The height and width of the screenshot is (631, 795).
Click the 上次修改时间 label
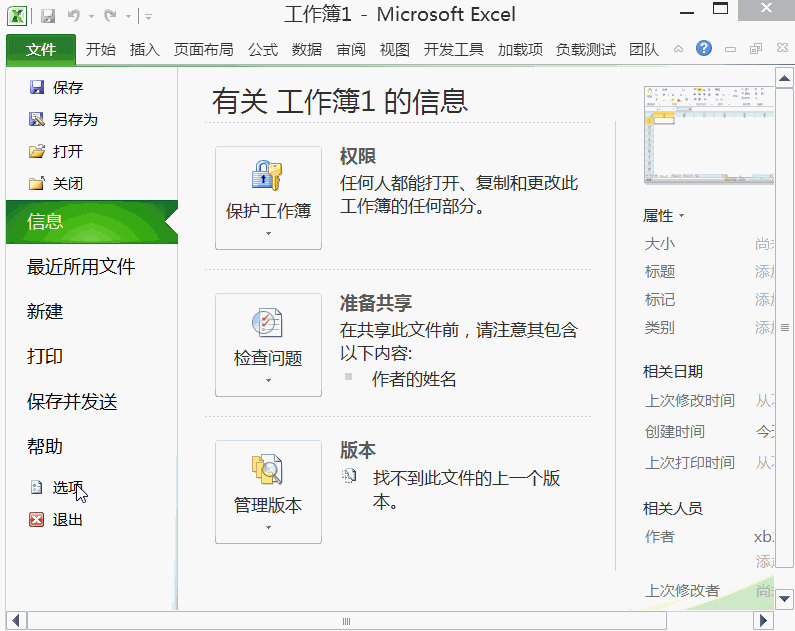690,401
